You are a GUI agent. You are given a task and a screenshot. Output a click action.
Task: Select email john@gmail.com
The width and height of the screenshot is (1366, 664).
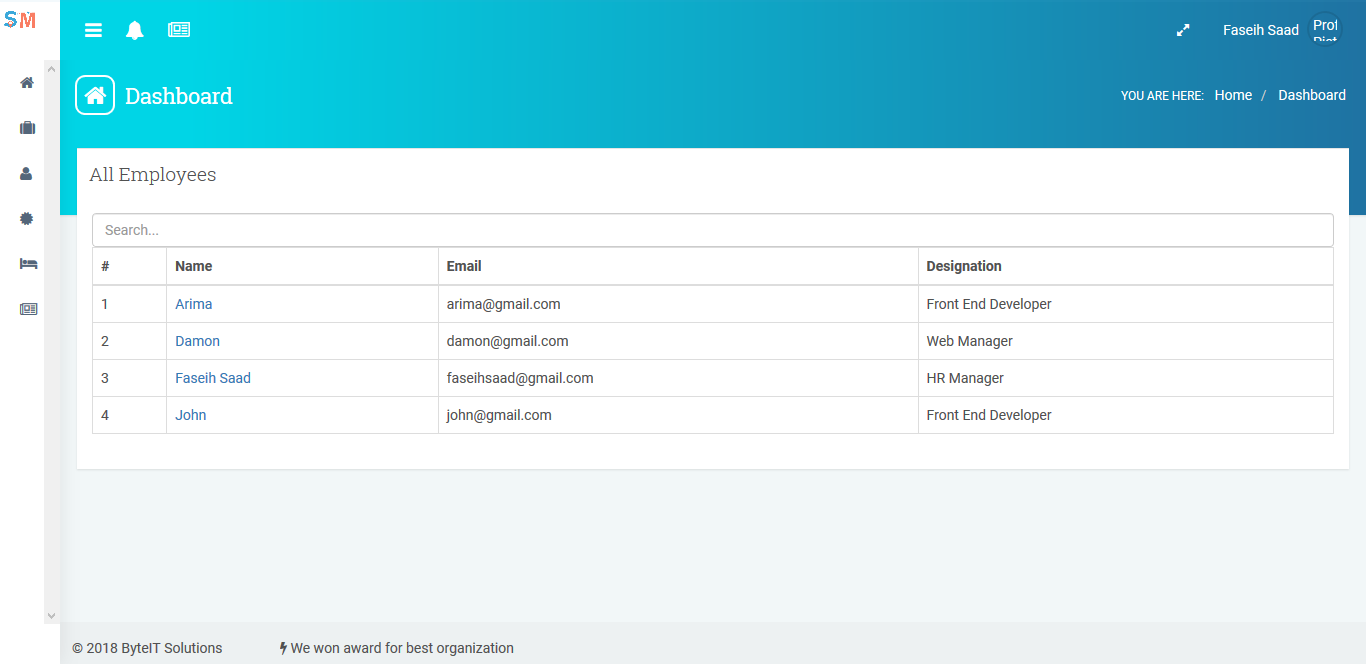click(499, 415)
